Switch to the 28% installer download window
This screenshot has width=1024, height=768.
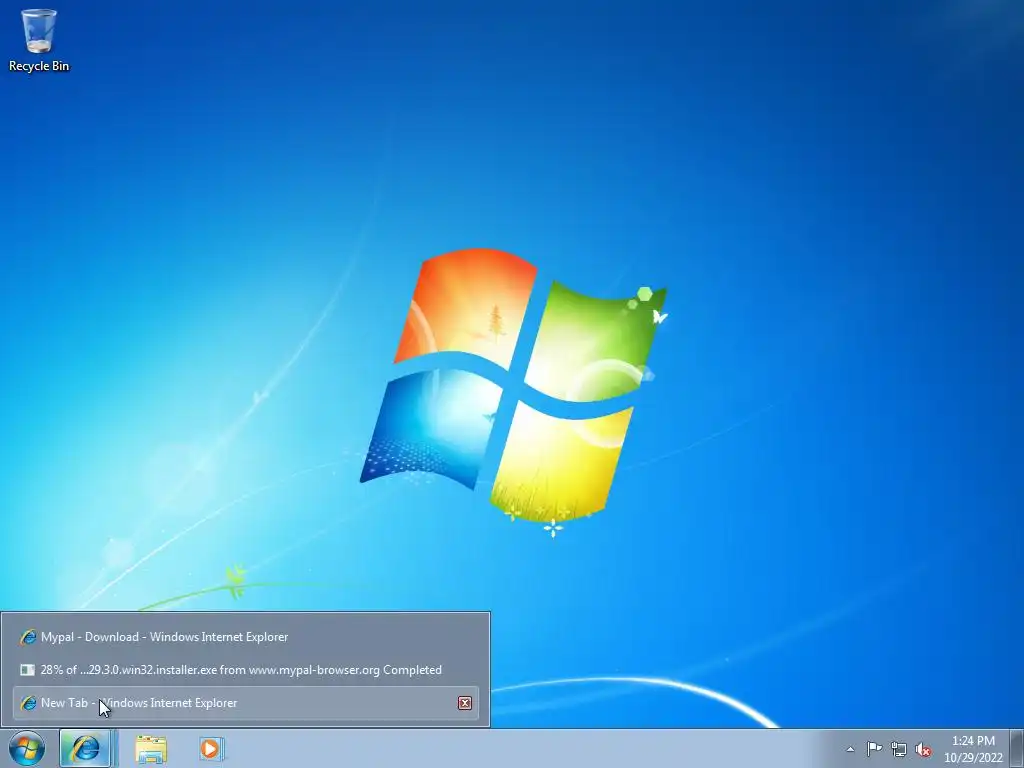click(246, 670)
